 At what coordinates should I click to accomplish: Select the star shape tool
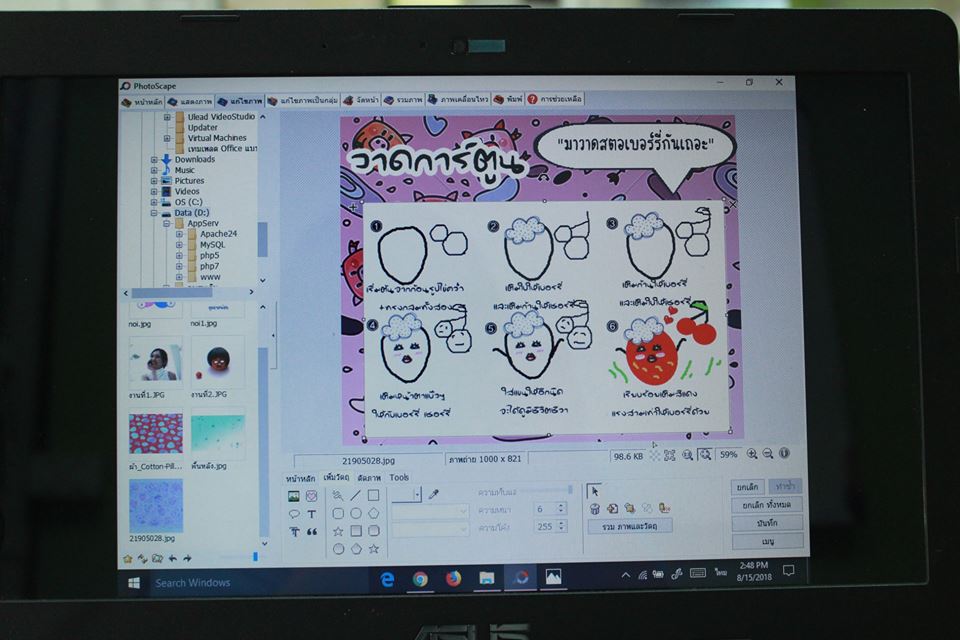point(338,531)
